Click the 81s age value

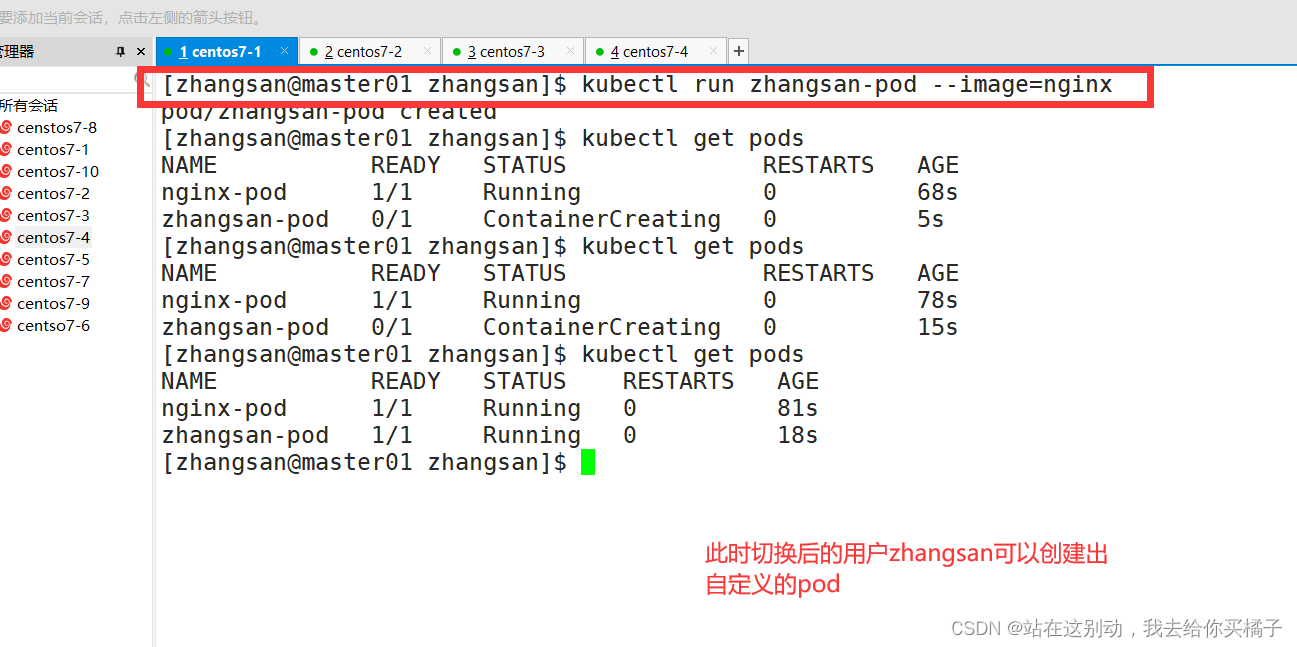(x=798, y=408)
